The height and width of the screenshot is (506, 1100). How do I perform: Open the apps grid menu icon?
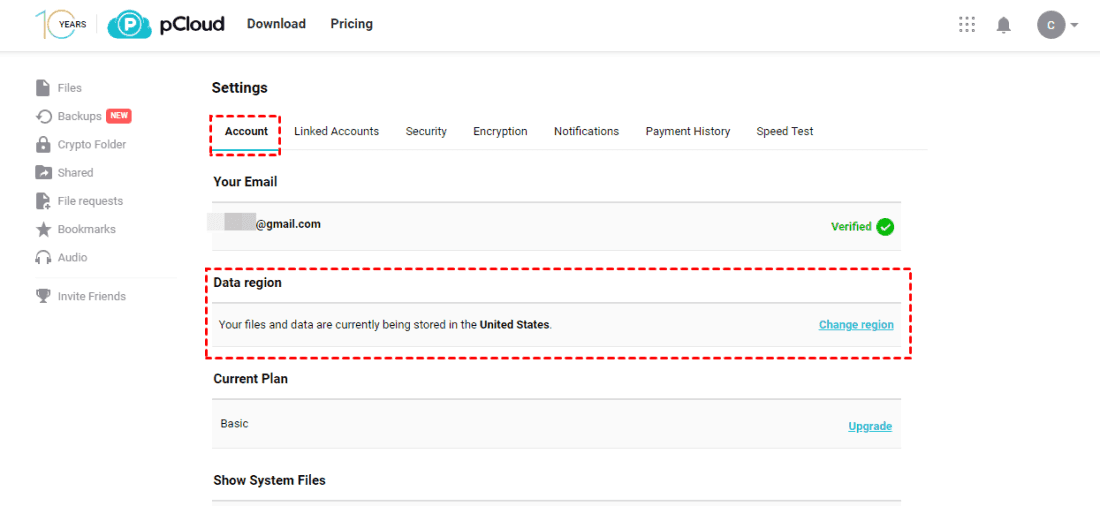click(x=967, y=25)
